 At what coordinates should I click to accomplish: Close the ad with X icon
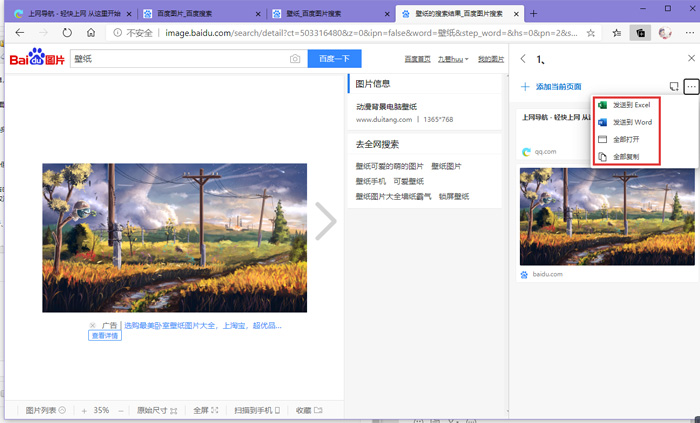click(92, 325)
